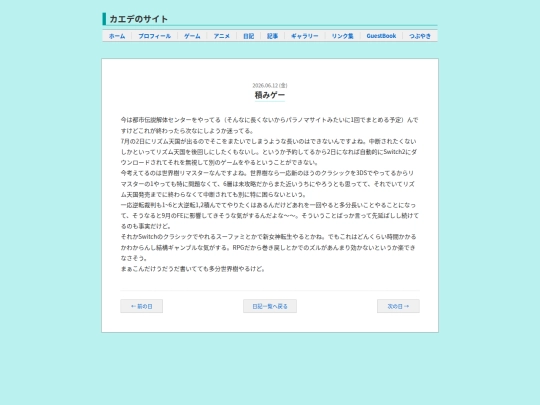Go to the previous day with ← 前の日
Screen dimensions: 540x405
[142, 306]
